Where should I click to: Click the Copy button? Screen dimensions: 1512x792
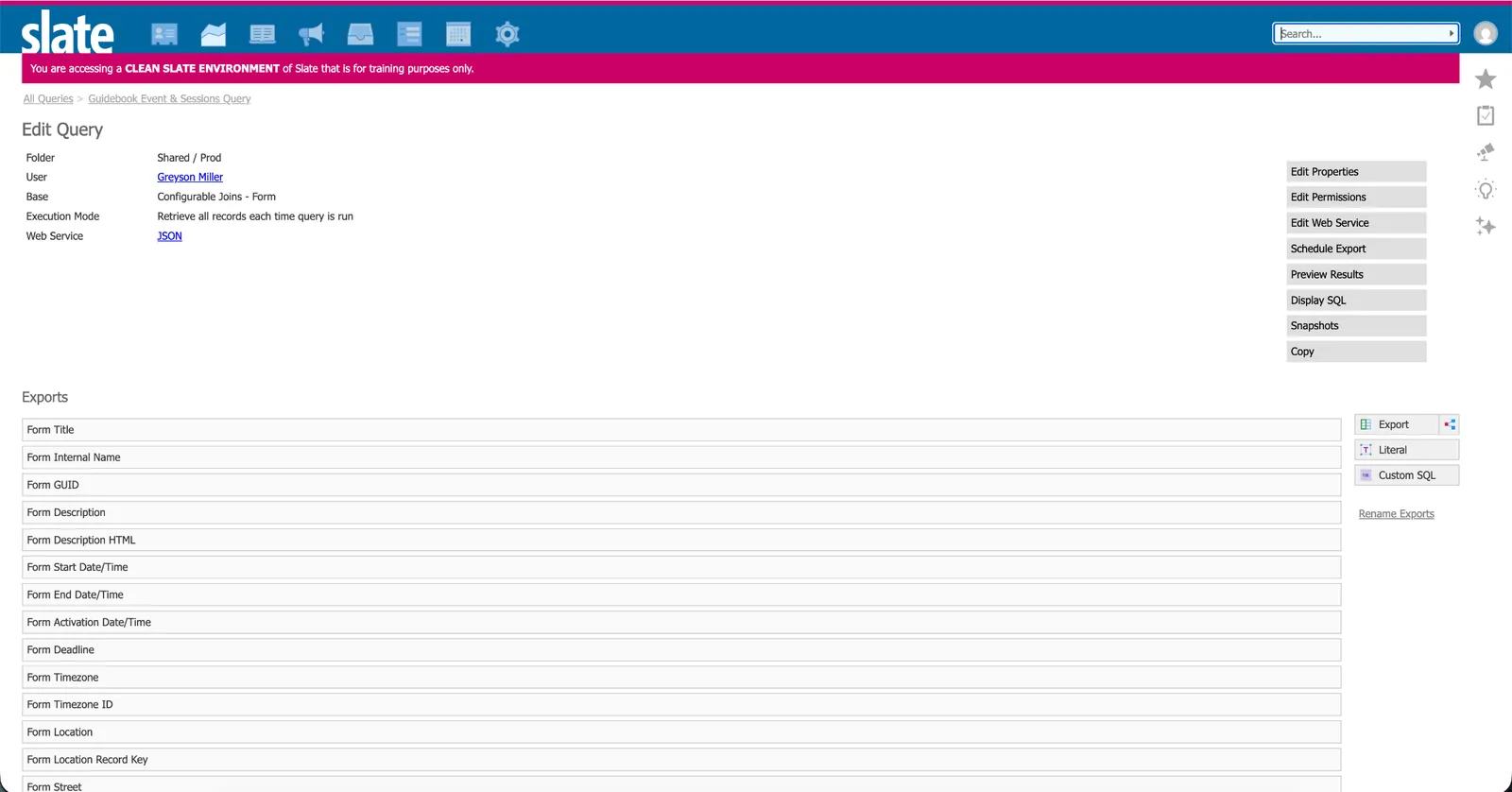[x=1356, y=352]
